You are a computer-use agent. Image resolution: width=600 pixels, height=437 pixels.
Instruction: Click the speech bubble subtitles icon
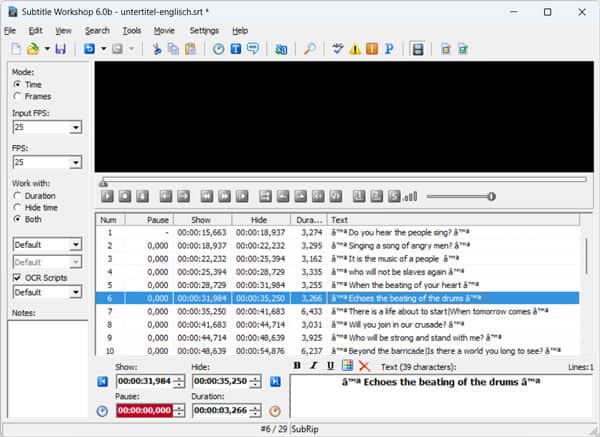click(253, 49)
